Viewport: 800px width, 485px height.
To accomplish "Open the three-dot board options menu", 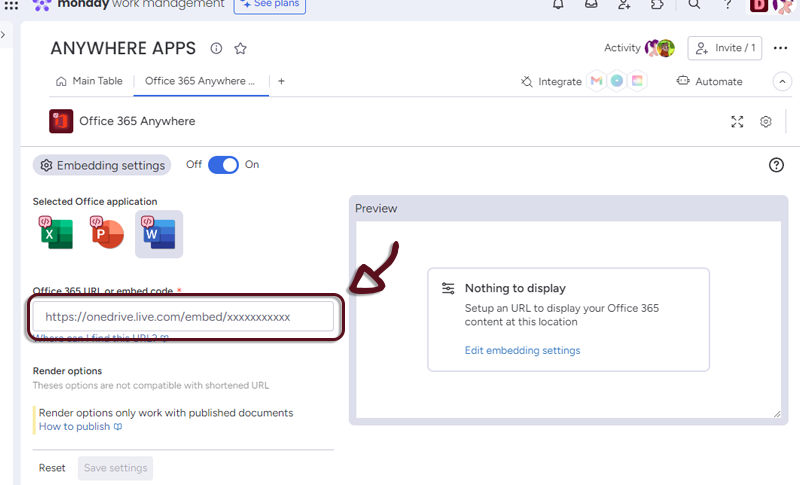I will click(x=780, y=48).
